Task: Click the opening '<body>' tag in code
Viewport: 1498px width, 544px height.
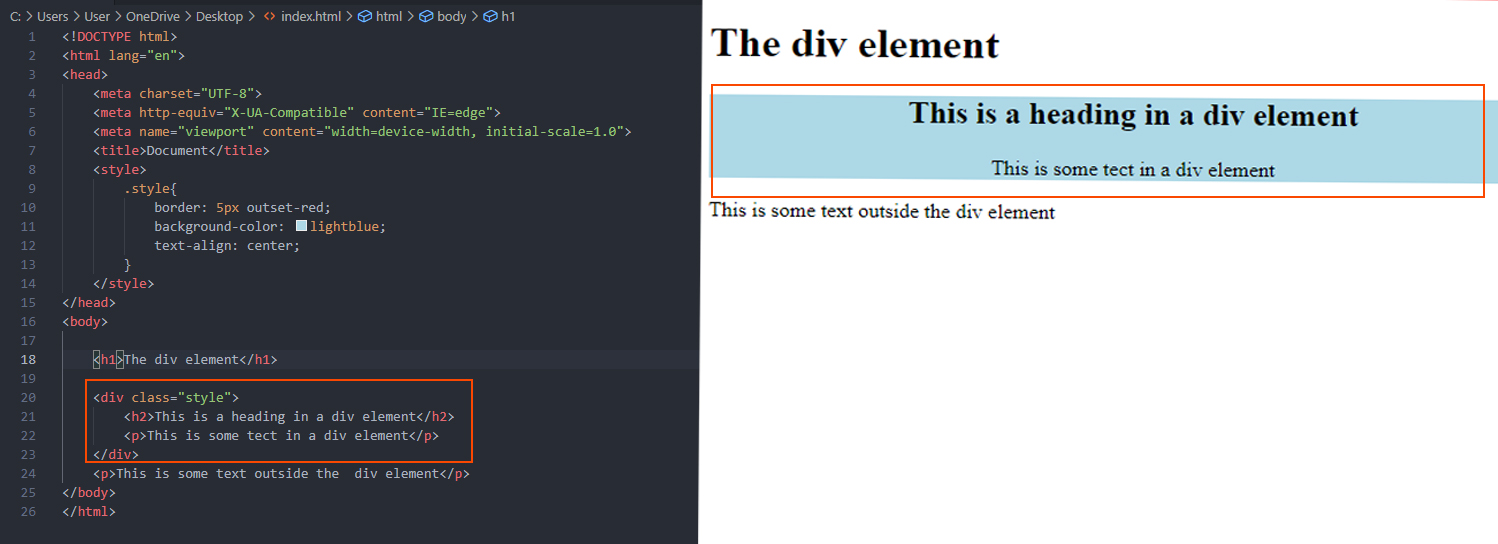Action: (x=85, y=322)
